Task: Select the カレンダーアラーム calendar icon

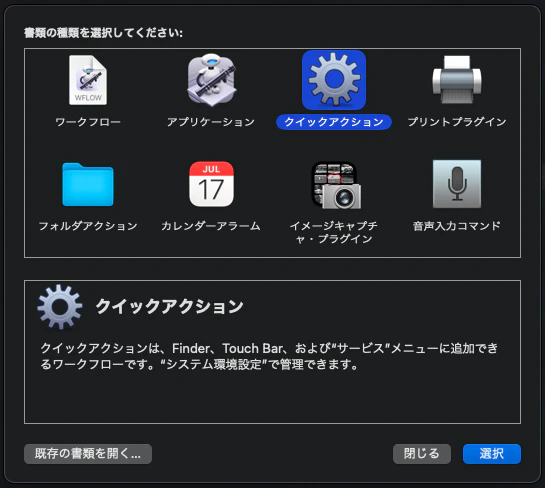Action: (211, 184)
